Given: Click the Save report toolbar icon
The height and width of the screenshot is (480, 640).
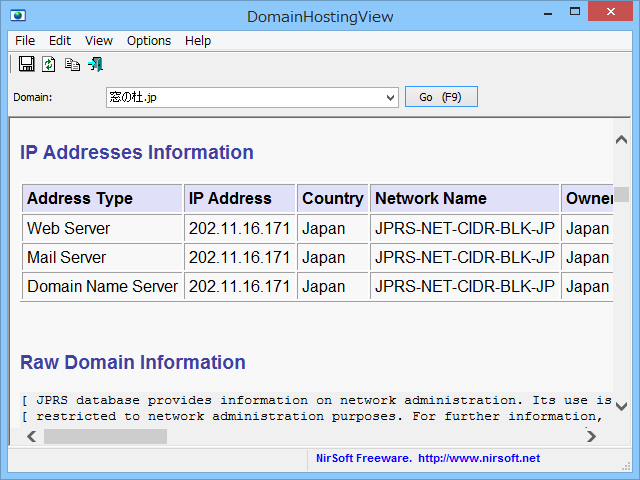Looking at the screenshot, I should [x=27, y=64].
